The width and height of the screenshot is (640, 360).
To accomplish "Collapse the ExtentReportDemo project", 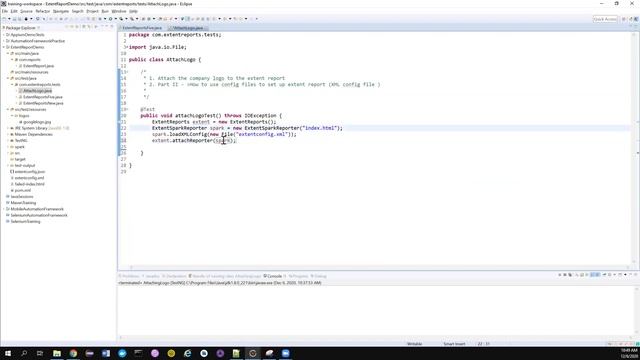I will pos(3,47).
